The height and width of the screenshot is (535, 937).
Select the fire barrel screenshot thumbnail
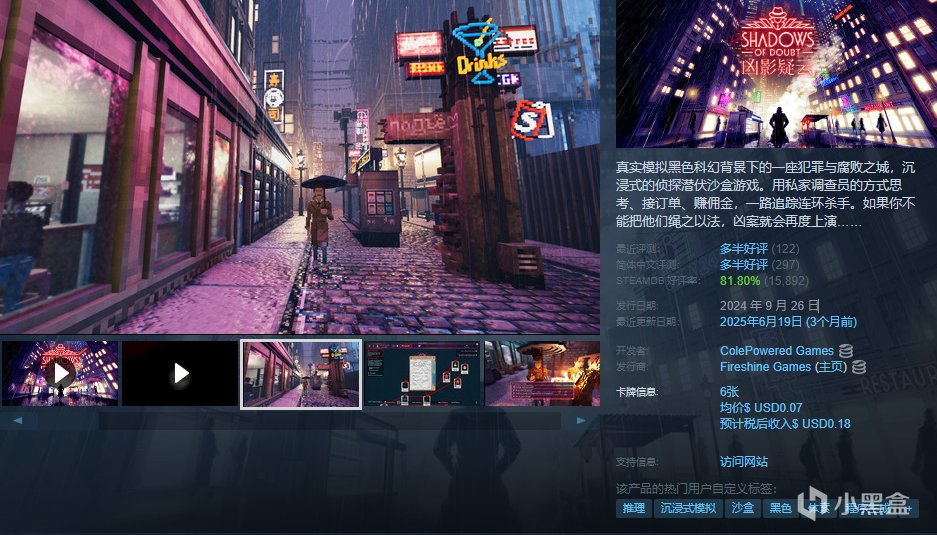[x=543, y=374]
